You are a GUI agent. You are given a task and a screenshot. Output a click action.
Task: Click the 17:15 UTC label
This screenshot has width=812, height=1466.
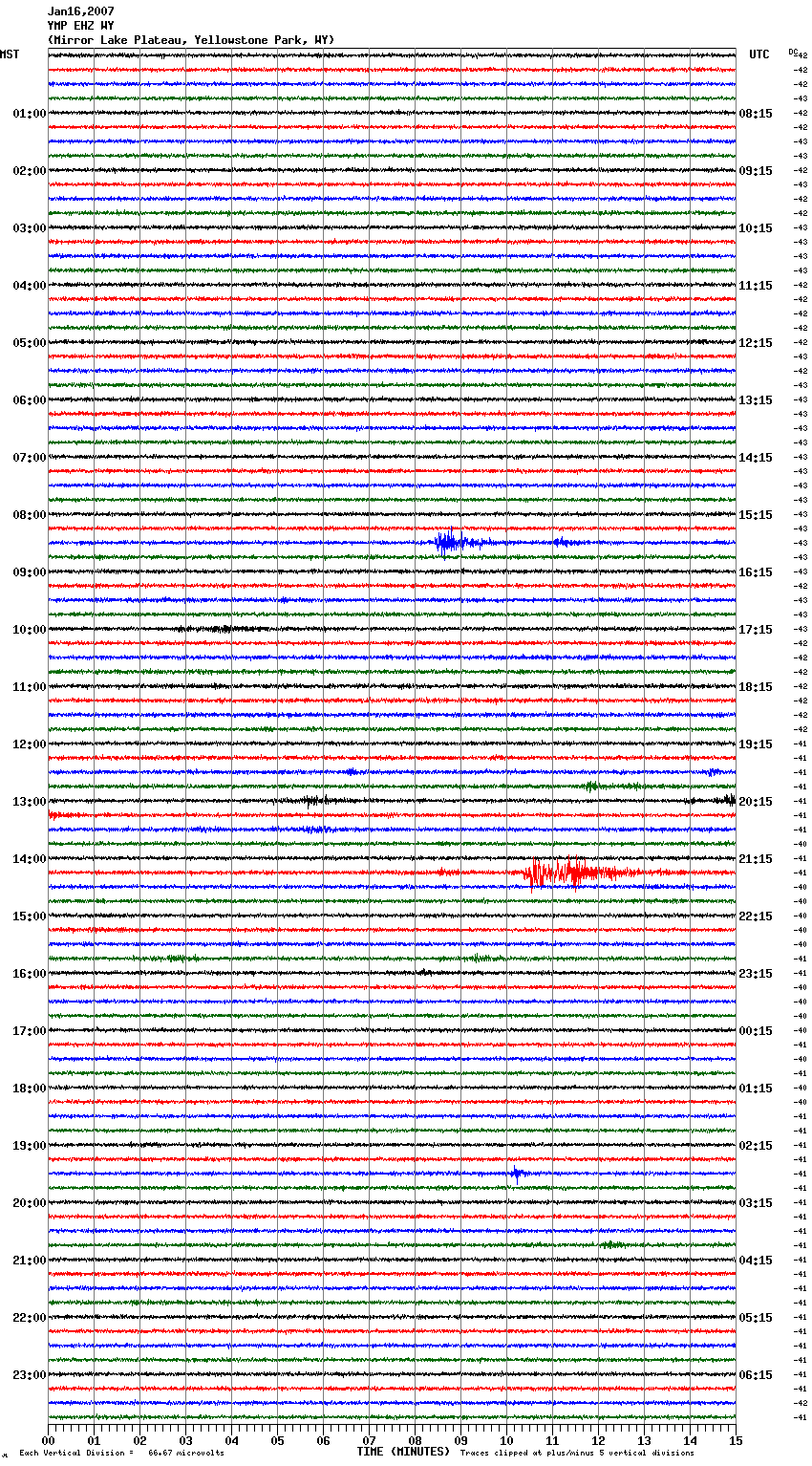[756, 630]
